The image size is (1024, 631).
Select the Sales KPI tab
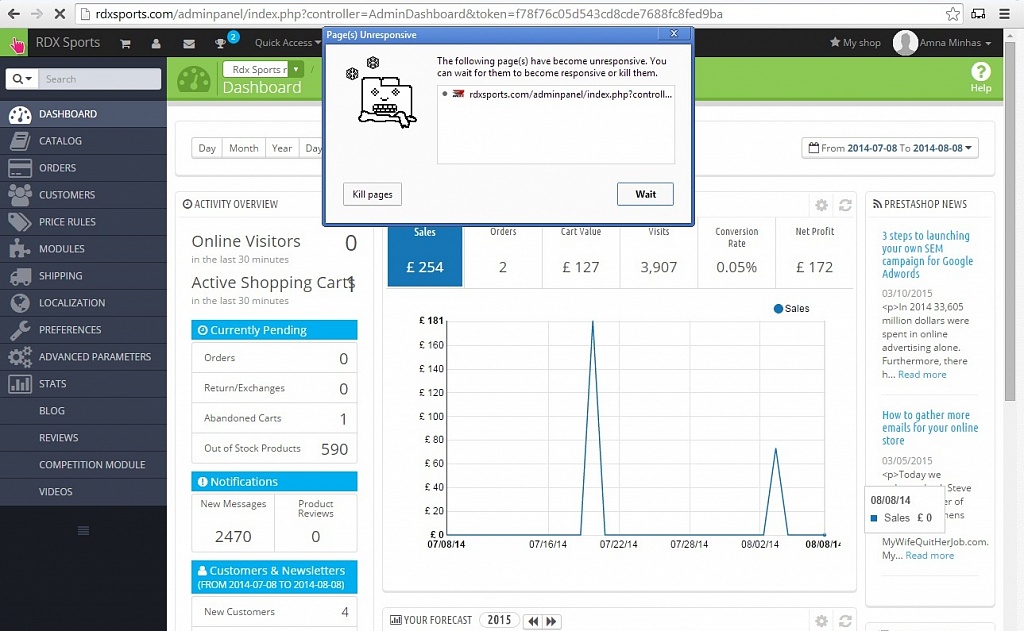pos(424,255)
